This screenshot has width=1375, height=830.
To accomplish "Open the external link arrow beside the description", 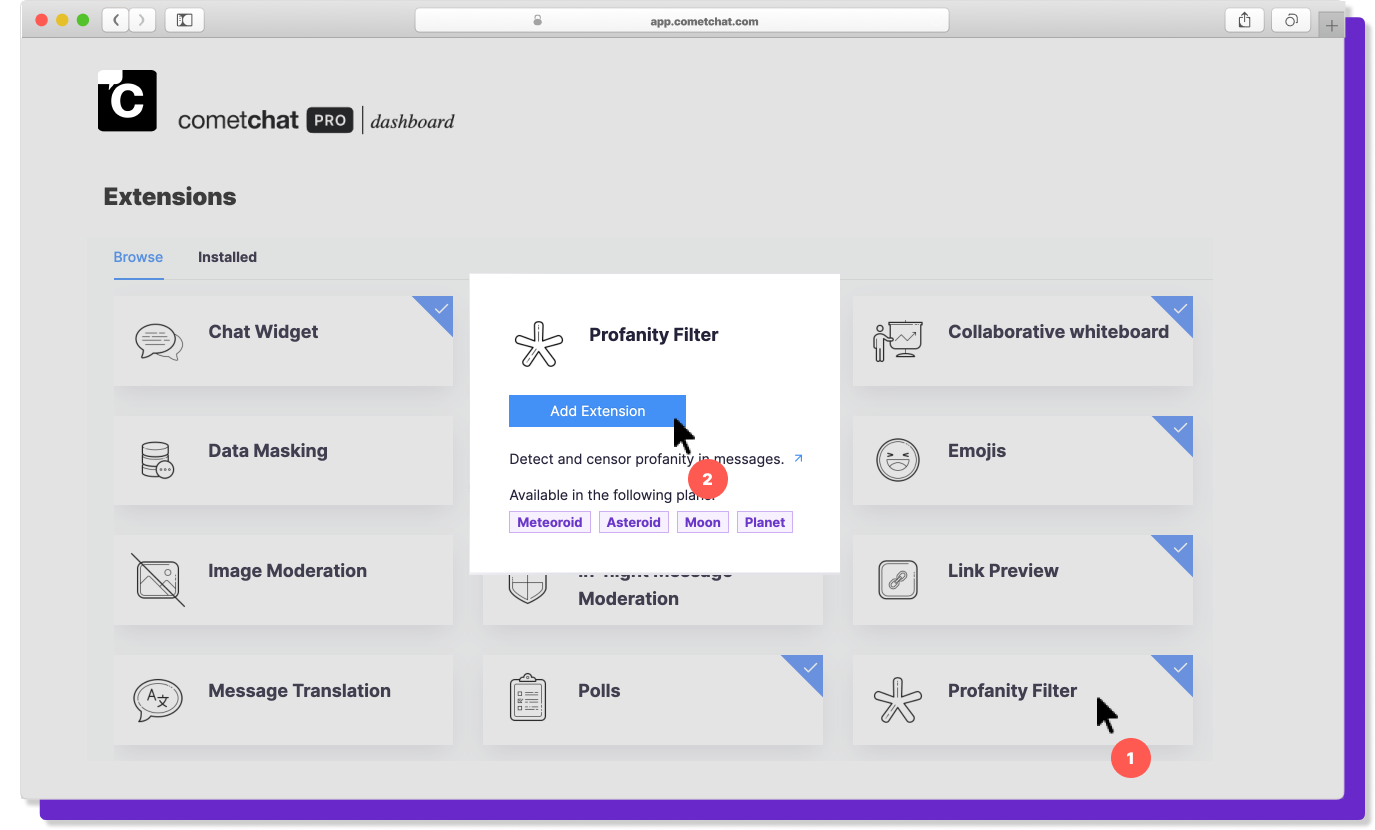I will (x=798, y=459).
